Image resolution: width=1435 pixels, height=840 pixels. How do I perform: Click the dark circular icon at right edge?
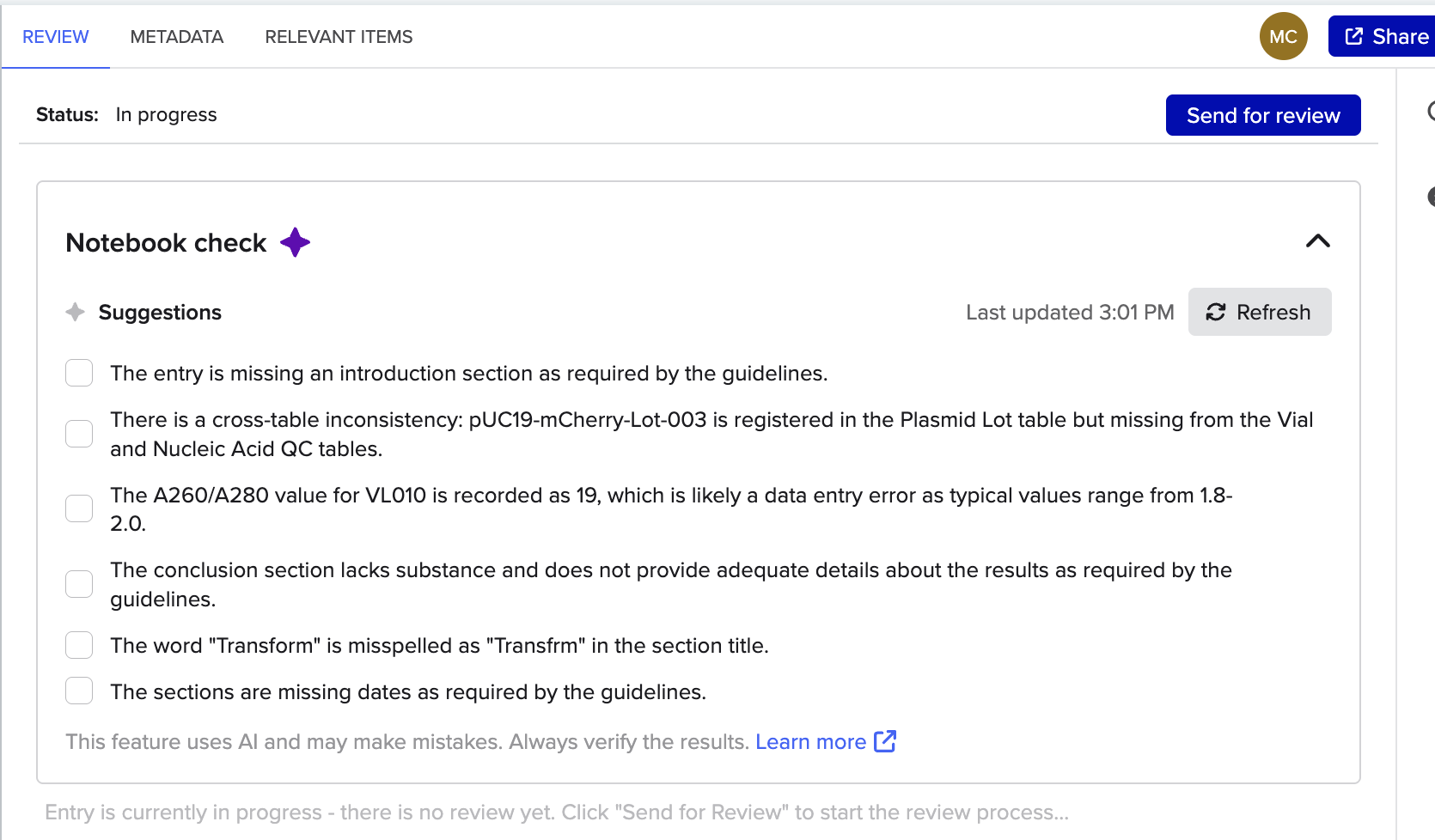coord(1431,197)
